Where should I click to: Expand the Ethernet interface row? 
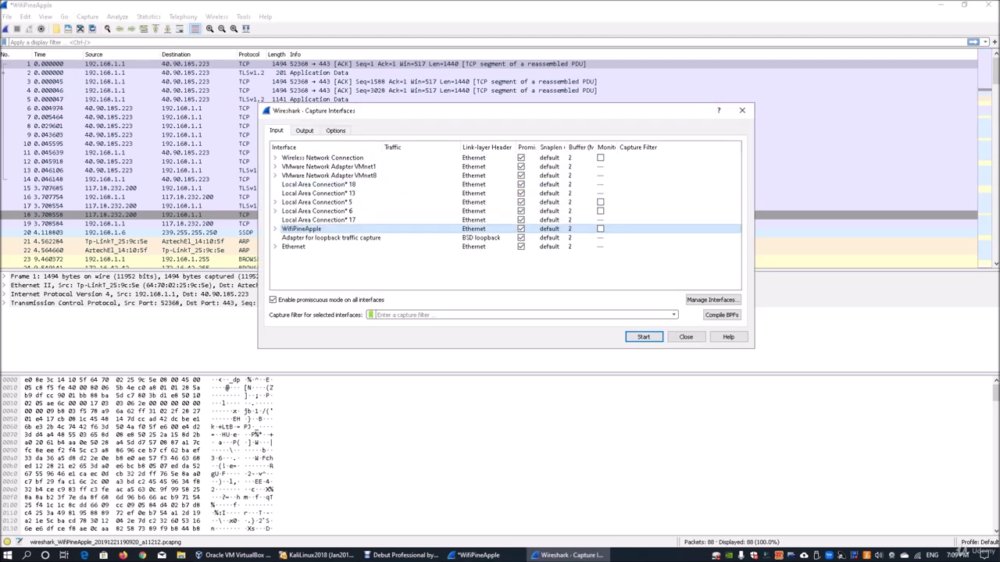276,246
